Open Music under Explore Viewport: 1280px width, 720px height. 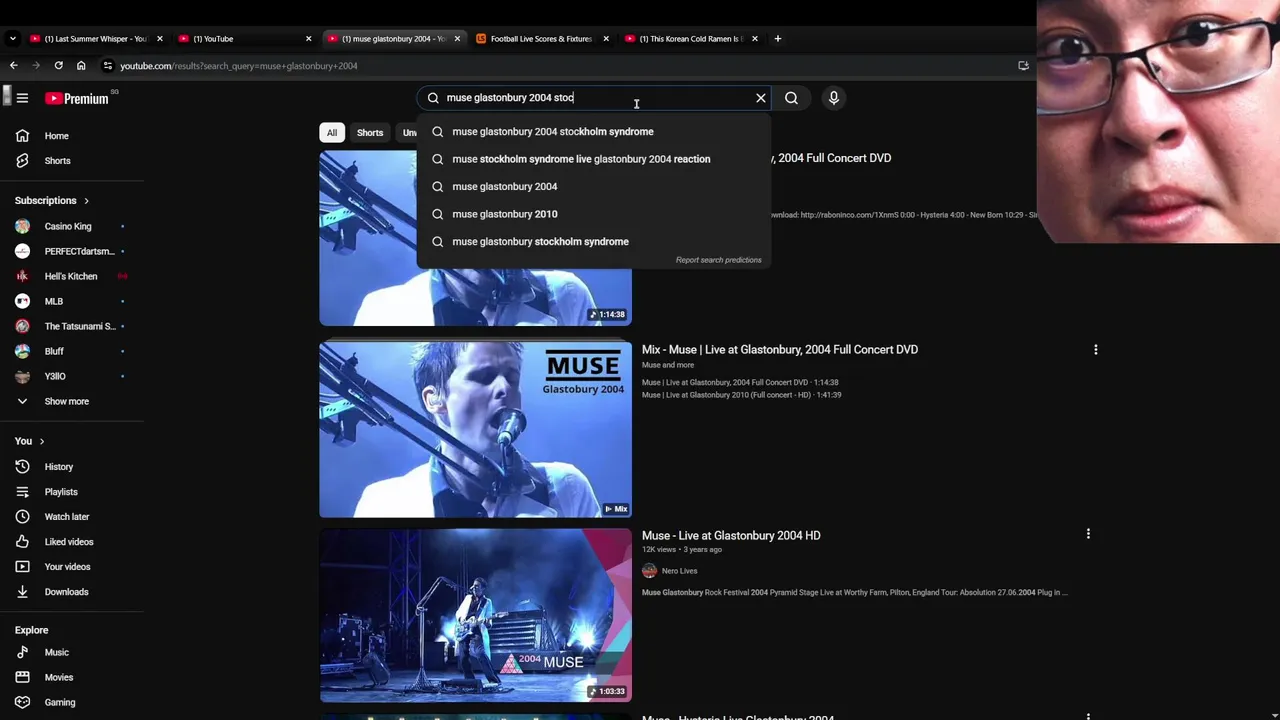click(72, 652)
